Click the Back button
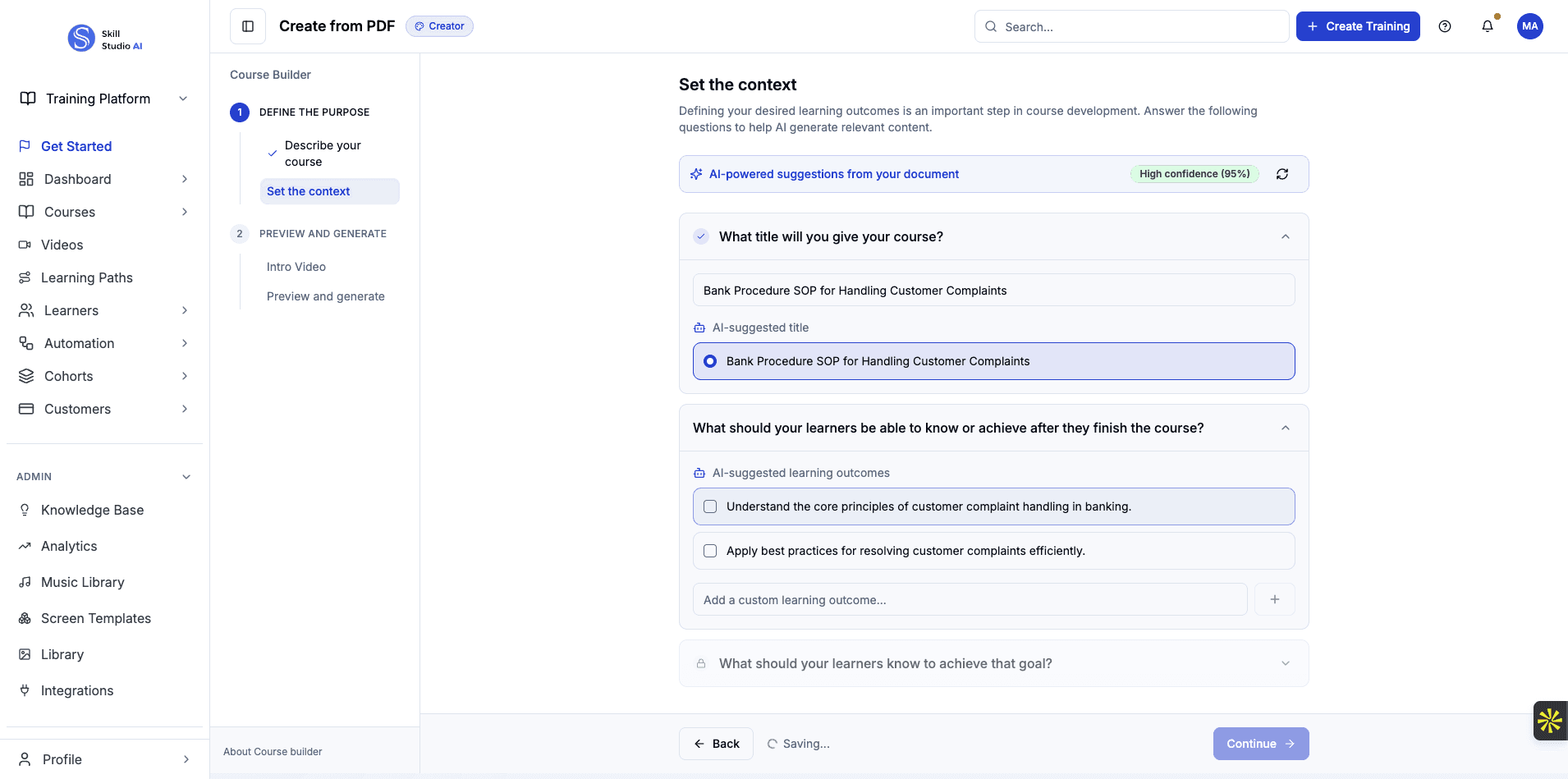Image resolution: width=1568 pixels, height=779 pixels. 715,743
